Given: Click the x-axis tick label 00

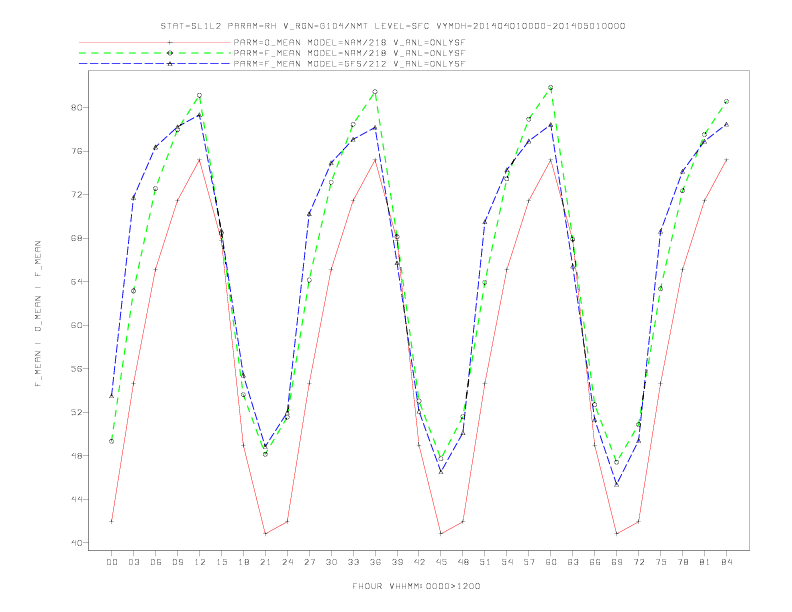Looking at the screenshot, I should coord(112,562).
